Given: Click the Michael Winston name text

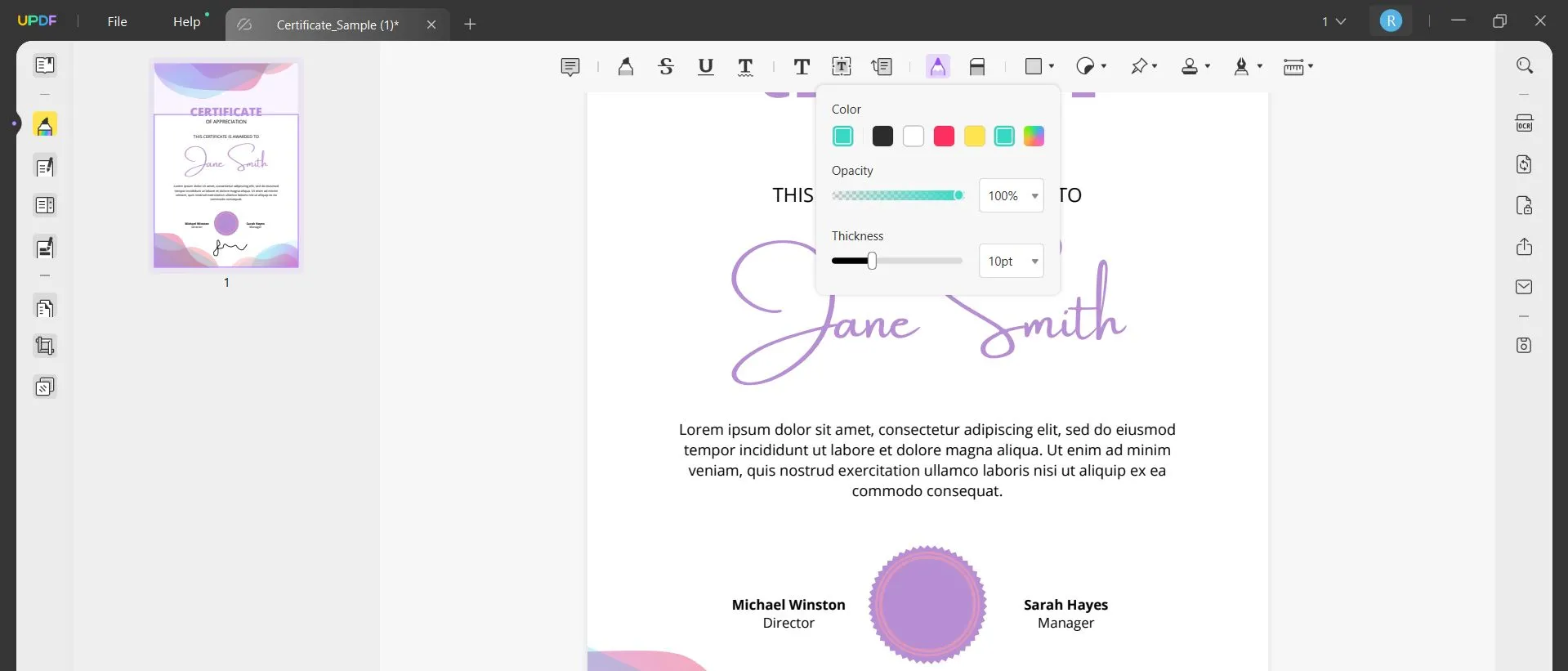Looking at the screenshot, I should (788, 605).
